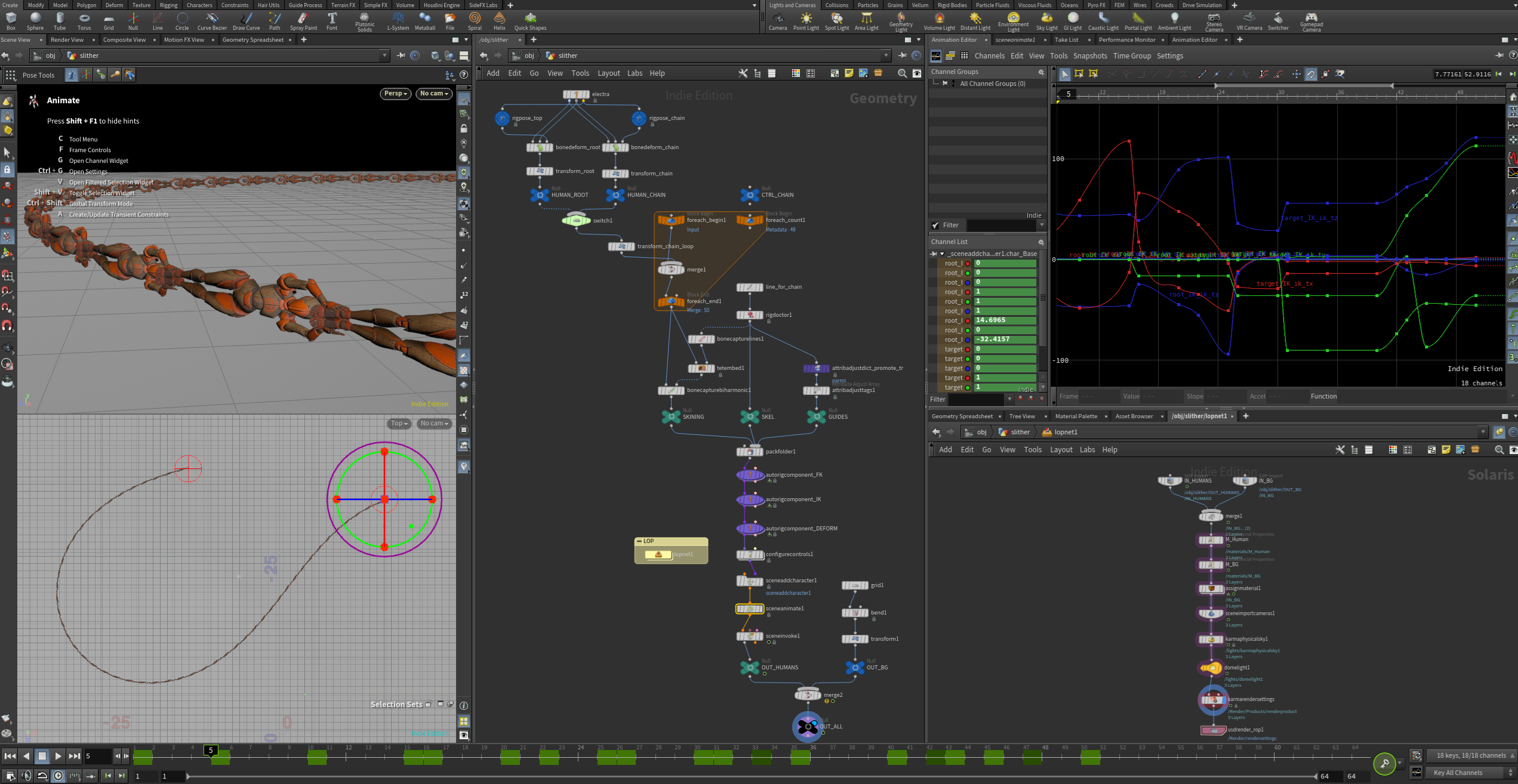Select the Sphere tool on the Create shelf
The image size is (1518, 784).
(35, 21)
